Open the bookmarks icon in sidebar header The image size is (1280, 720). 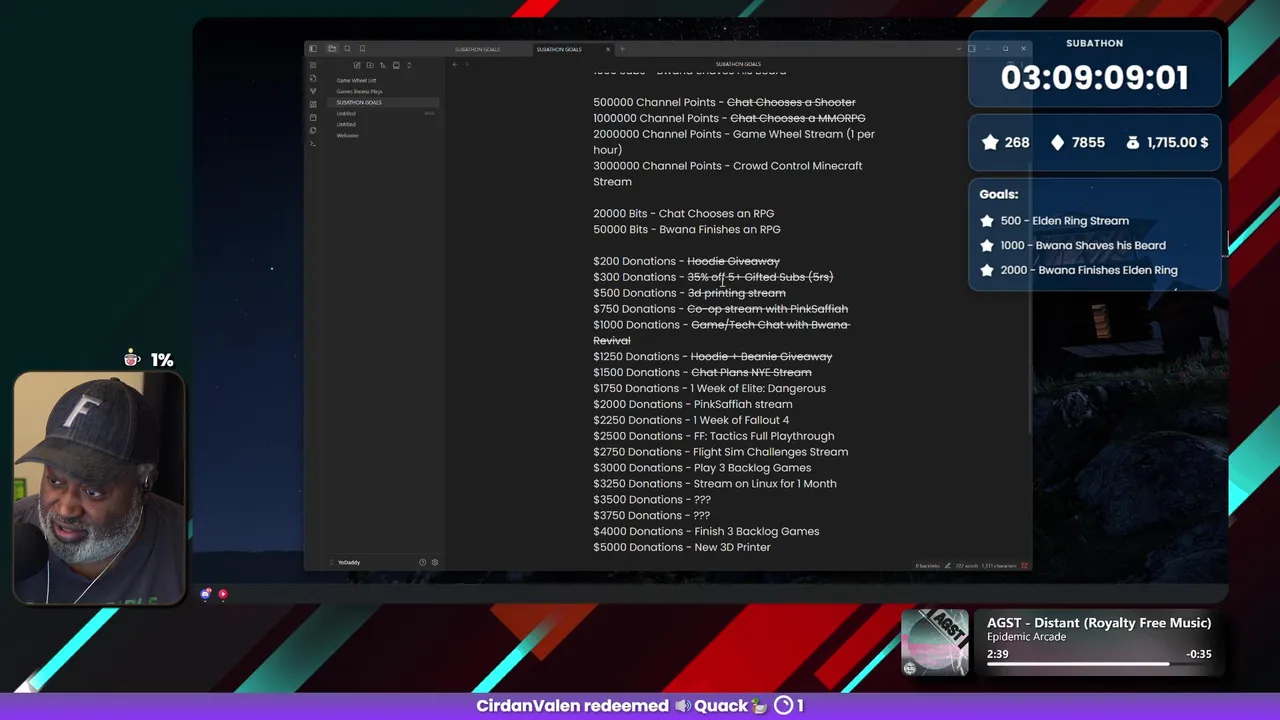click(x=362, y=49)
